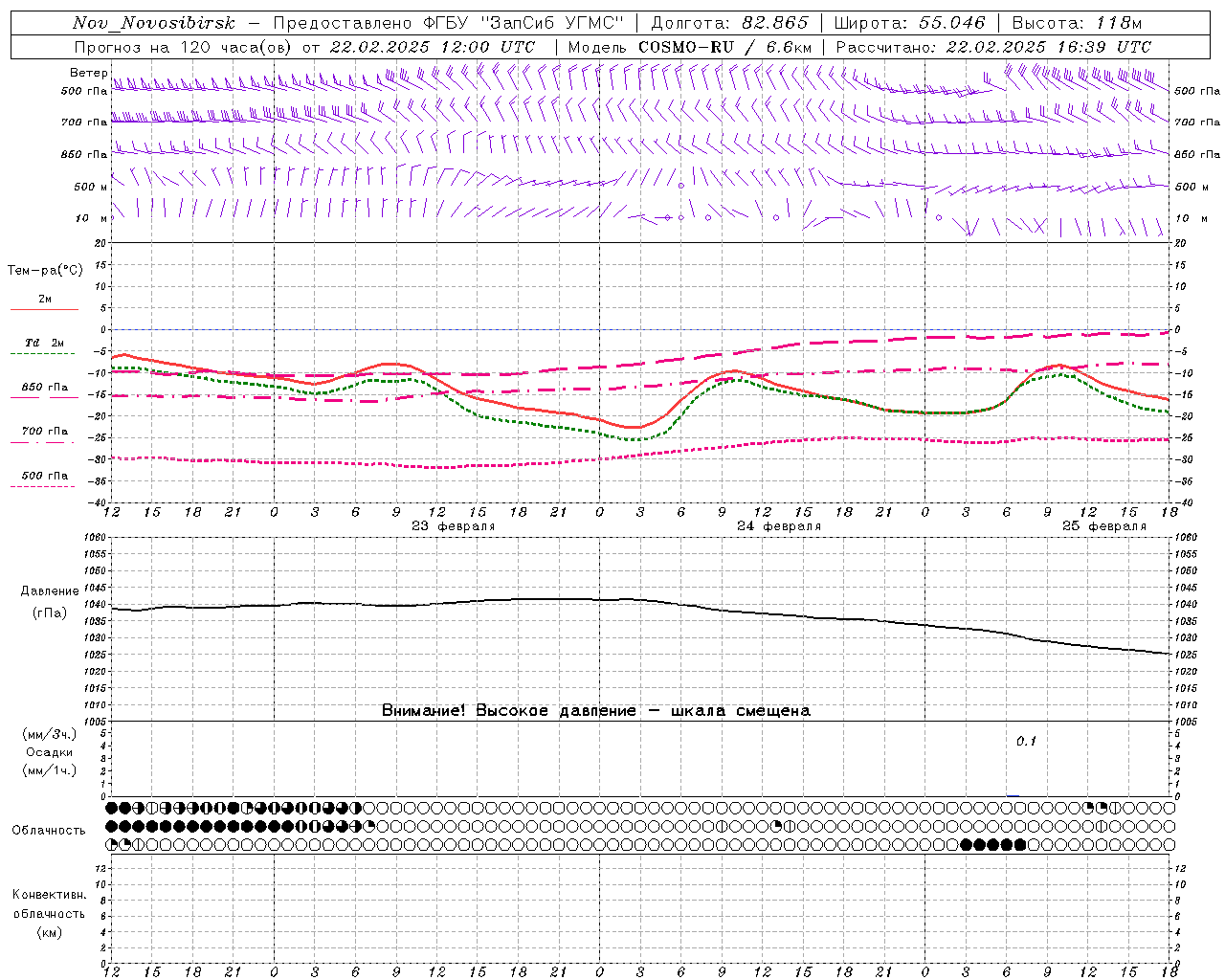The image size is (1225, 980).
Task: Click the warning "Внимание! Высокое давление — шкала смещена"
Action: click(596, 711)
